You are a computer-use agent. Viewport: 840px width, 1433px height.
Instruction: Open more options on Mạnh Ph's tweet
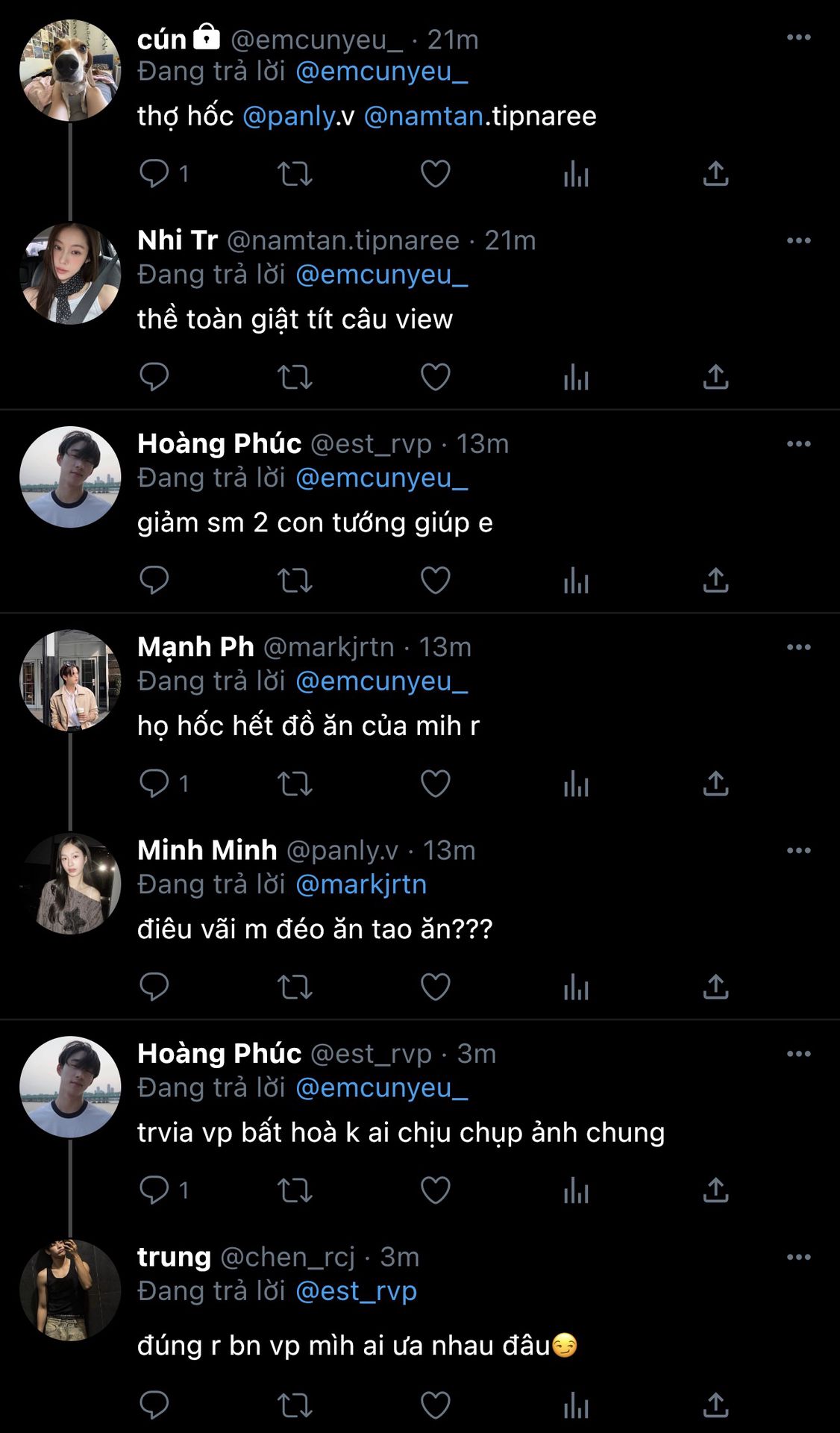pyautogui.click(x=798, y=647)
